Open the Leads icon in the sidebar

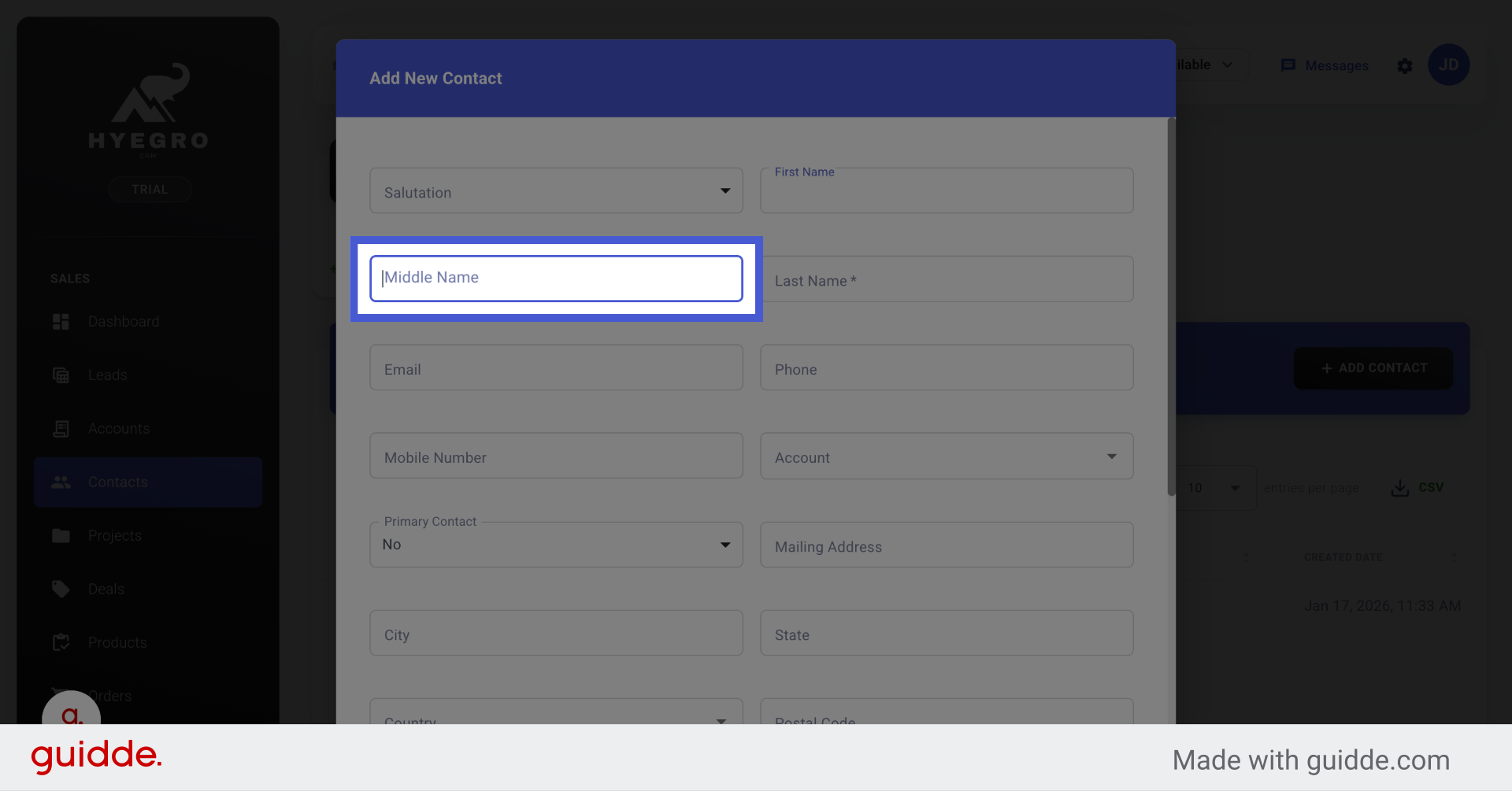click(x=61, y=375)
